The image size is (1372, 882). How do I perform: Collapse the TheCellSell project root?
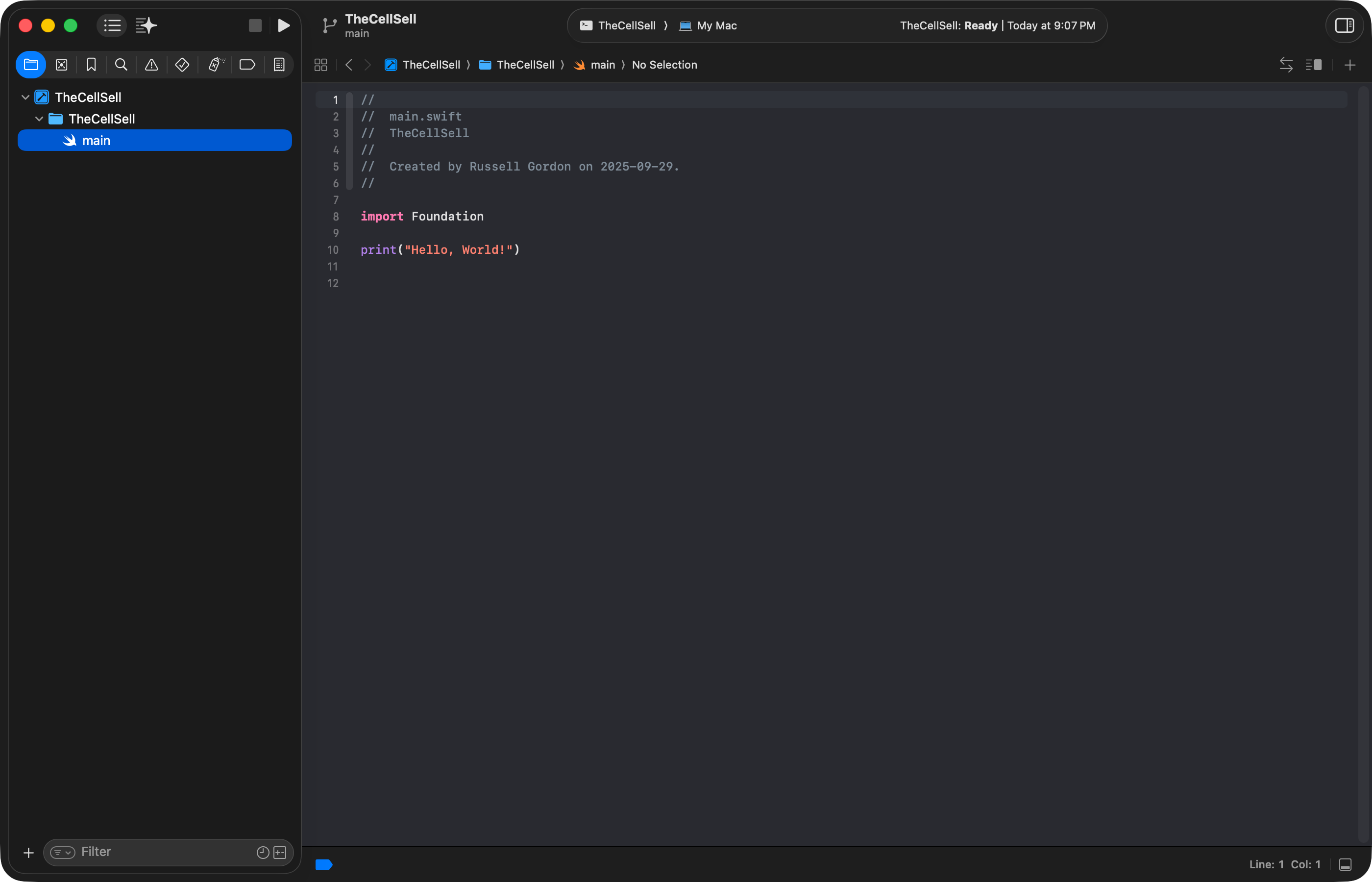click(25, 98)
